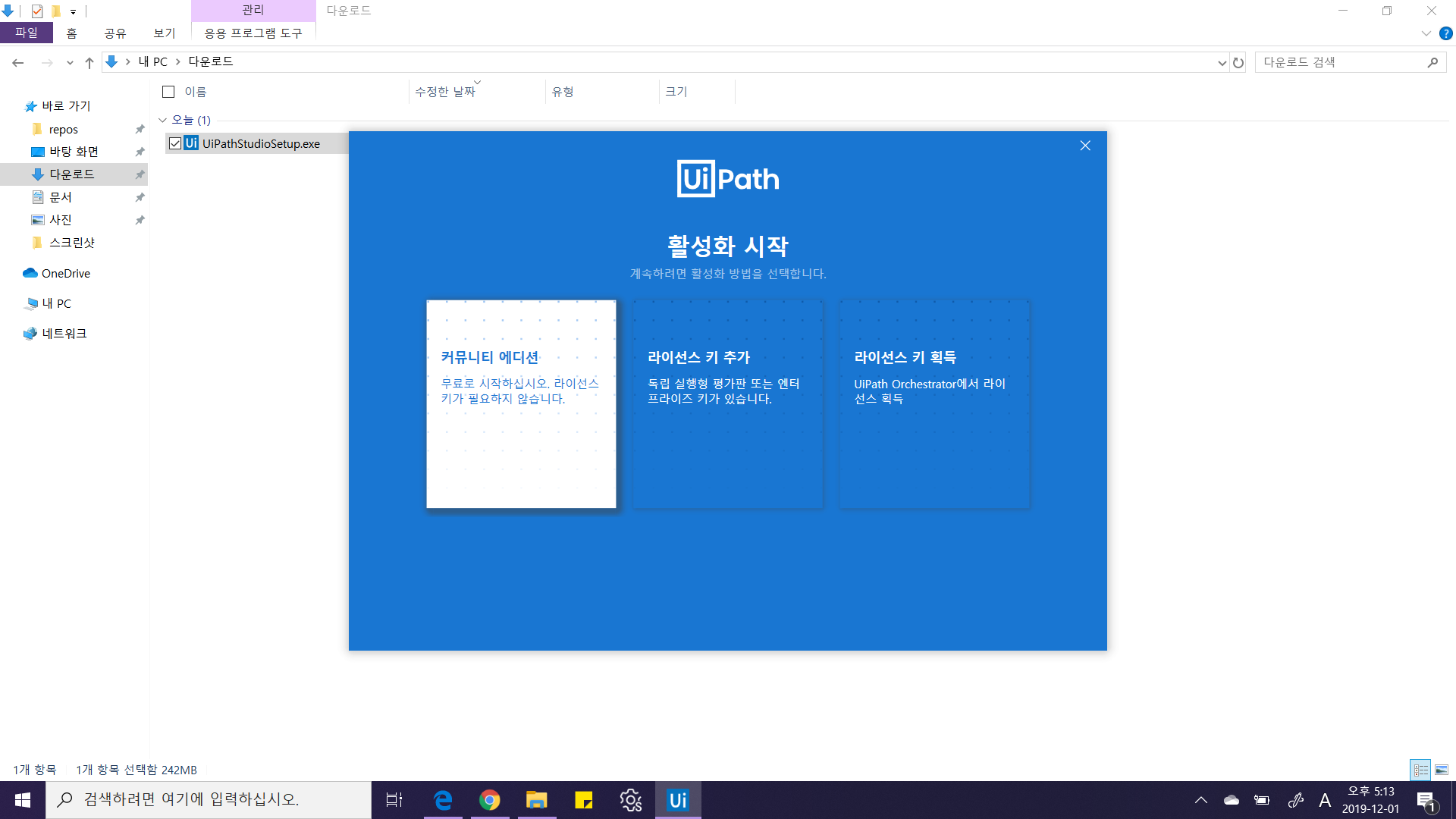The width and height of the screenshot is (1456, 819).
Task: Click the UiPath icon in the taskbar
Action: (677, 800)
